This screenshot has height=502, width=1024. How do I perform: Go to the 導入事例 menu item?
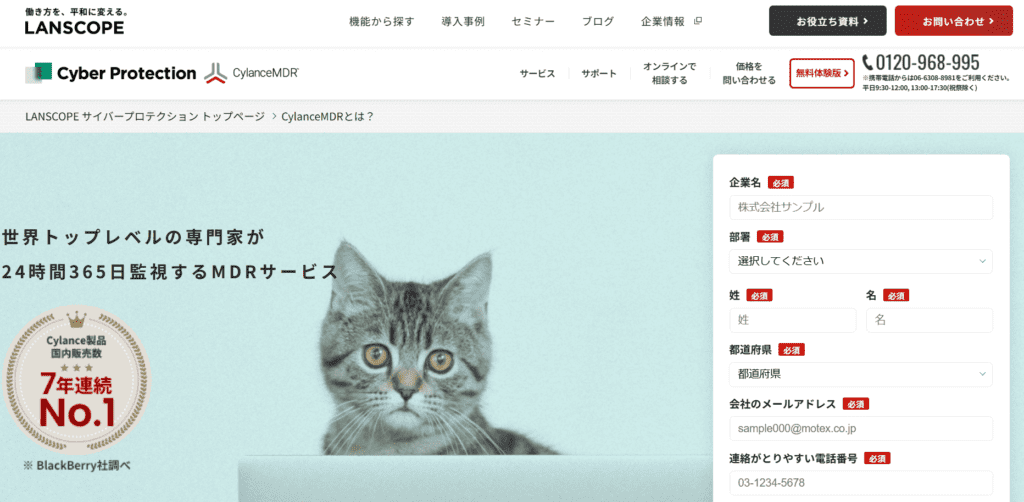click(463, 21)
